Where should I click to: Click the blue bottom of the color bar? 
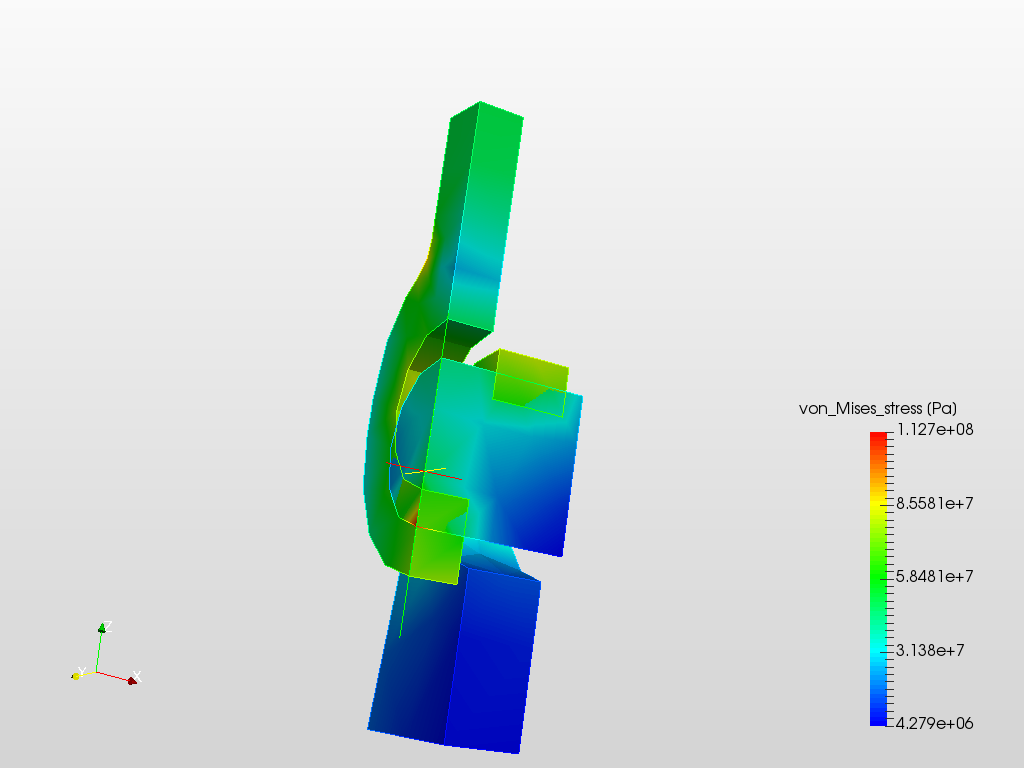coord(878,718)
